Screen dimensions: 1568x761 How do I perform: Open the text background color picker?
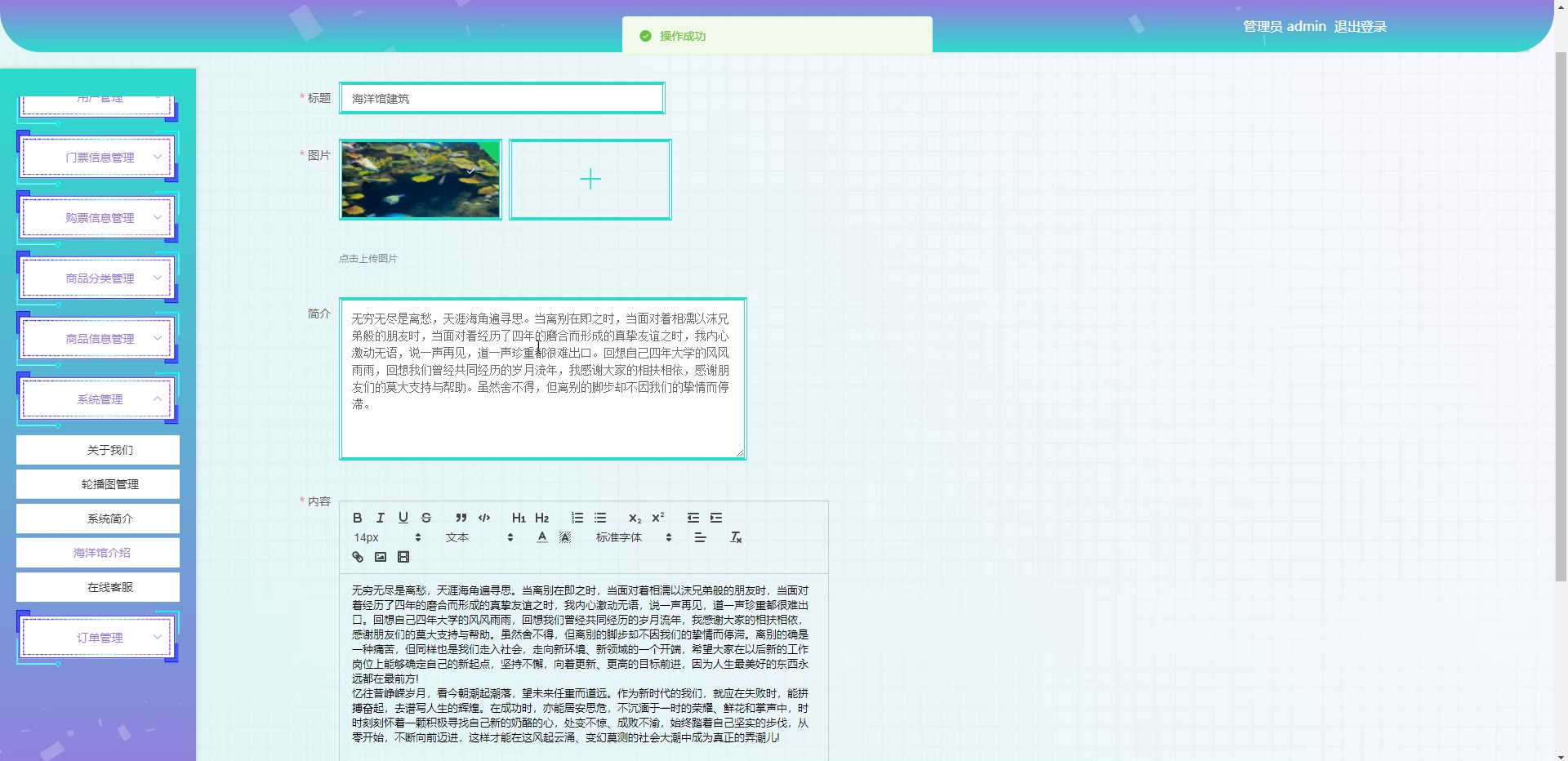tap(564, 537)
